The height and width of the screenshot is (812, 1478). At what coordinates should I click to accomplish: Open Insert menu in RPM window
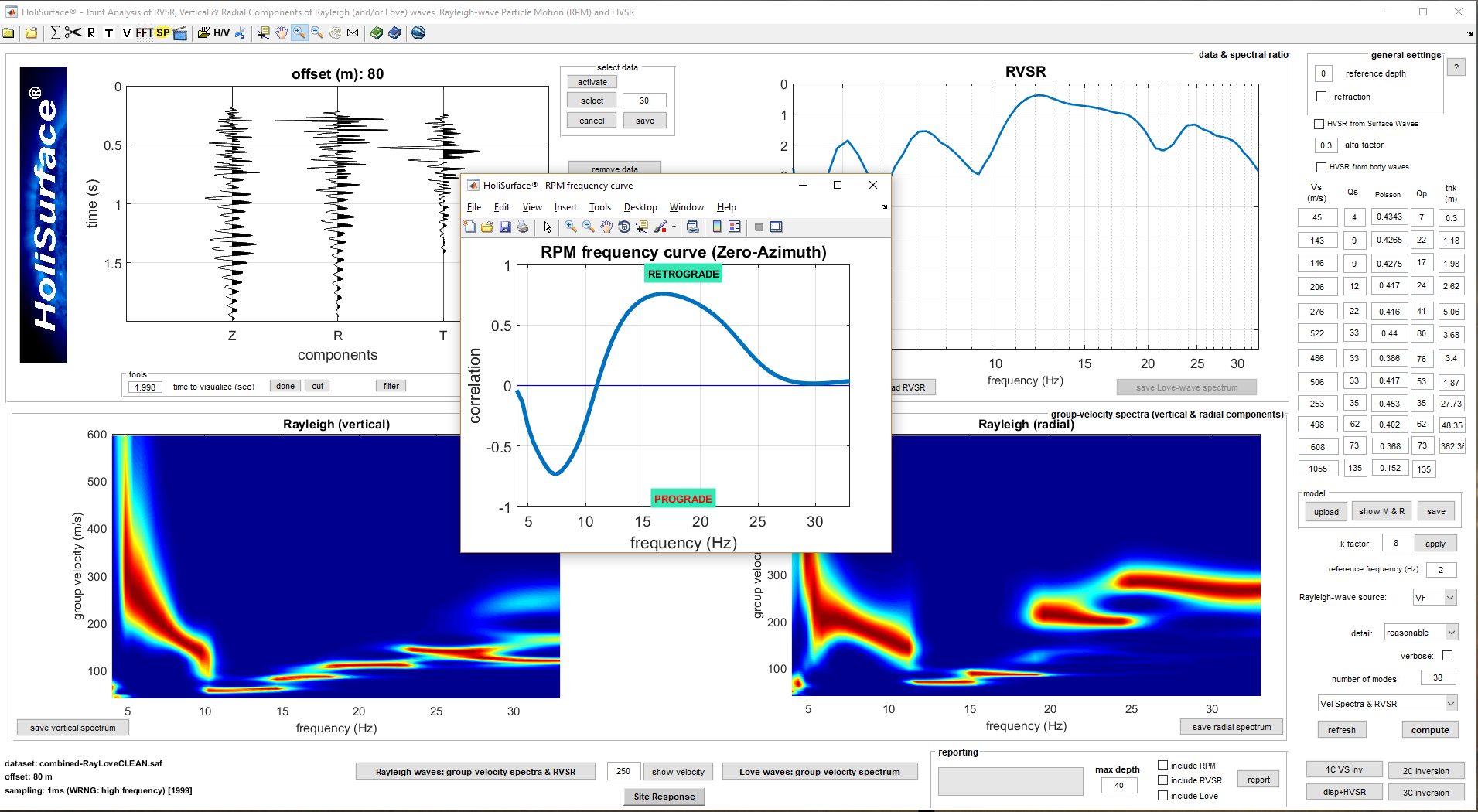point(565,207)
